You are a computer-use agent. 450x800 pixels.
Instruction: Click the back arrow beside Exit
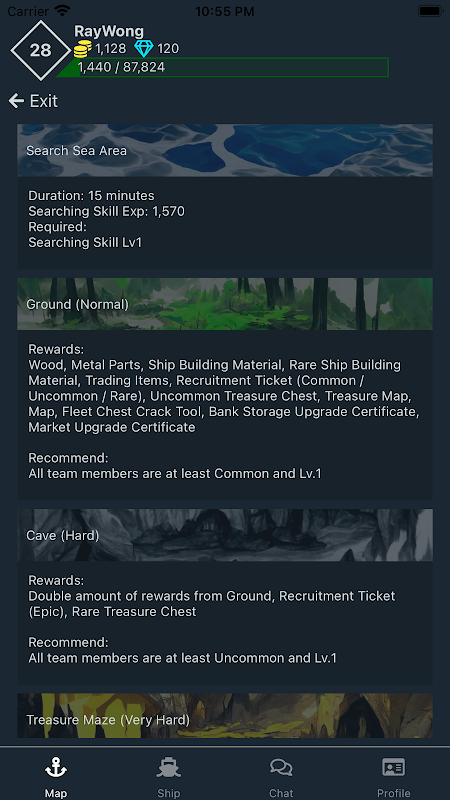tap(16, 101)
